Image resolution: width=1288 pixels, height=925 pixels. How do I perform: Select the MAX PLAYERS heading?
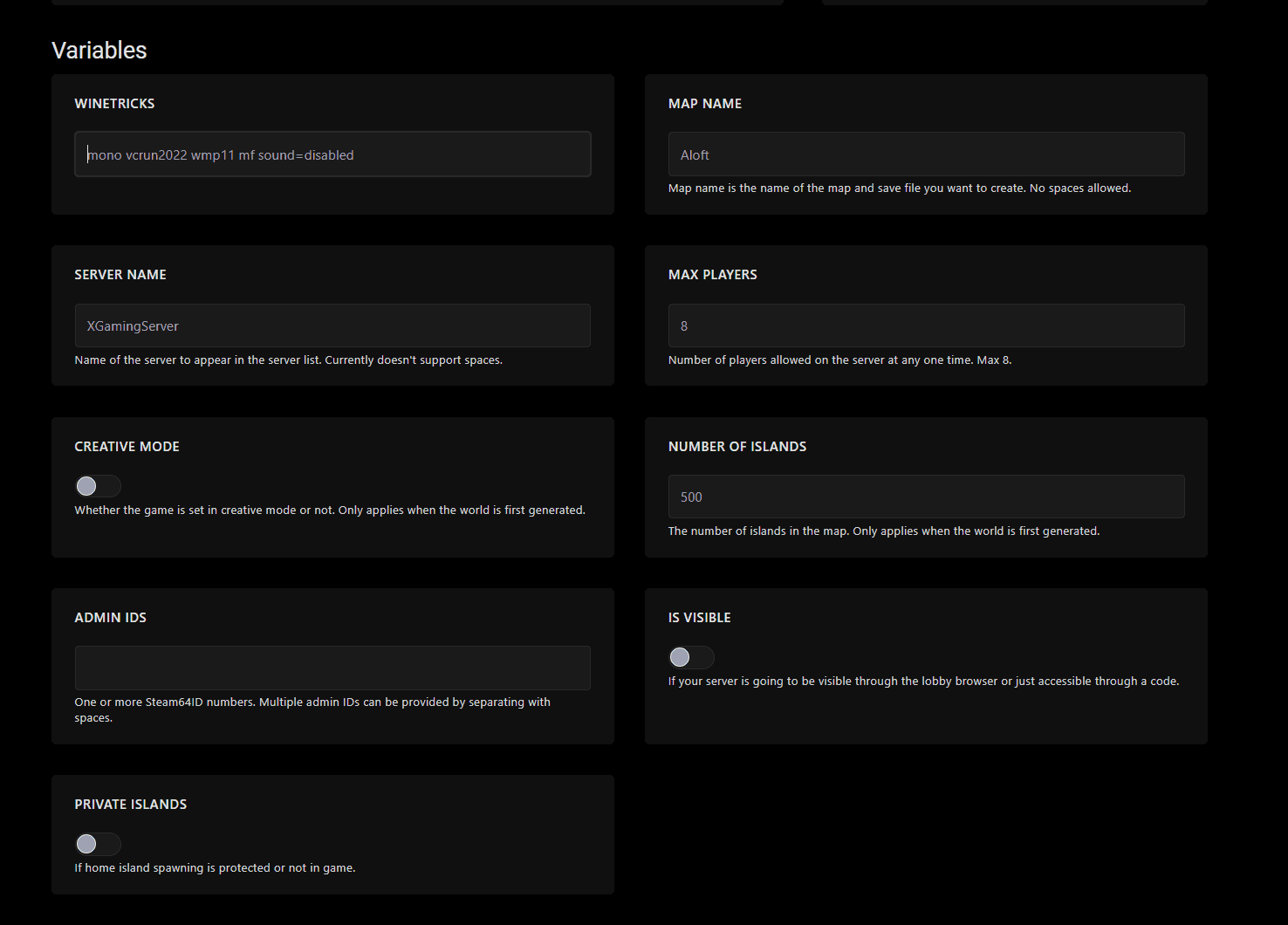712,274
